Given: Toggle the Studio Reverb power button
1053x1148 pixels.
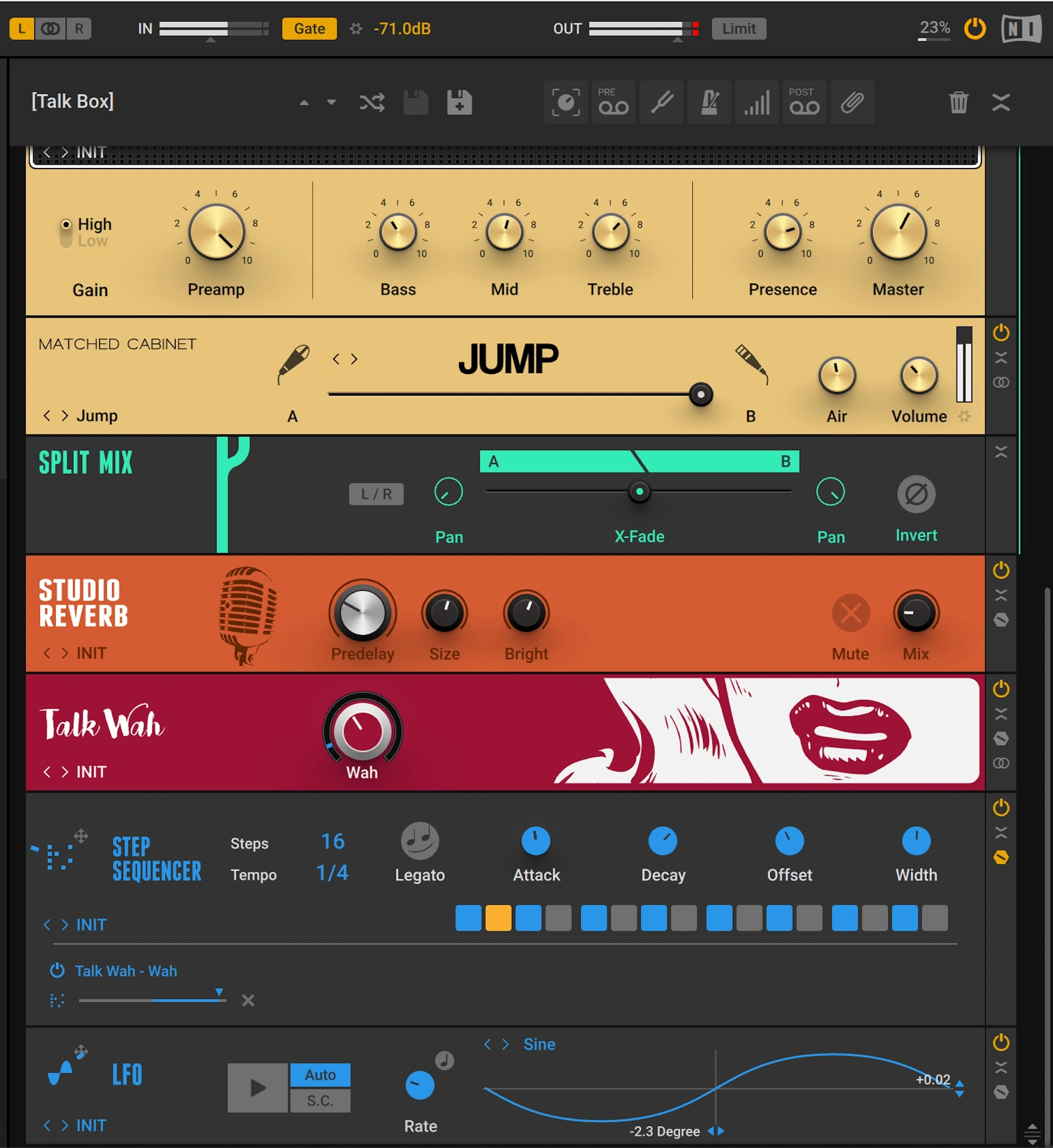Looking at the screenshot, I should pos(1000,570).
